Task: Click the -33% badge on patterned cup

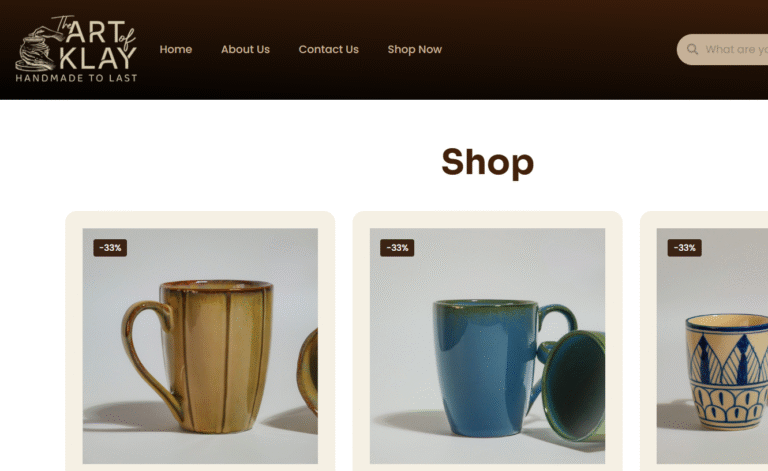Action: (684, 248)
